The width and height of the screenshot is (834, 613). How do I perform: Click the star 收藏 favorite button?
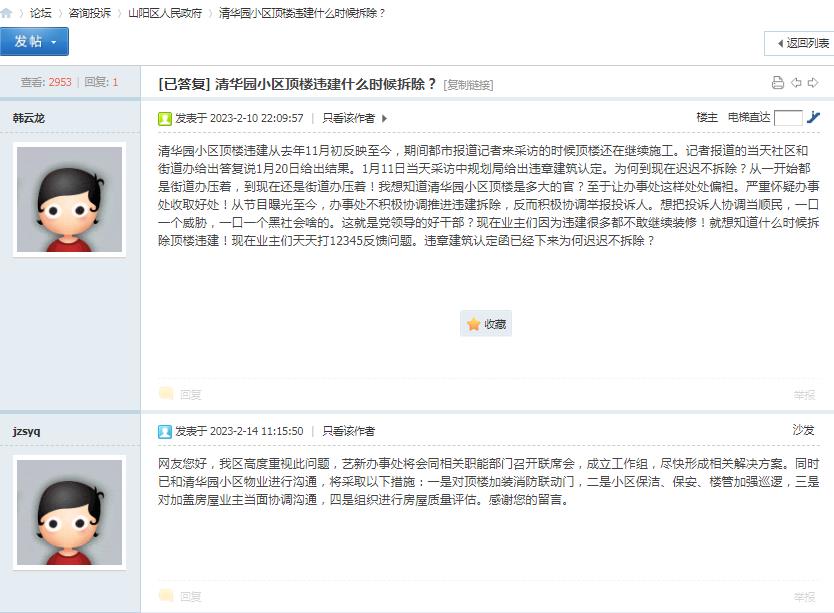[486, 324]
